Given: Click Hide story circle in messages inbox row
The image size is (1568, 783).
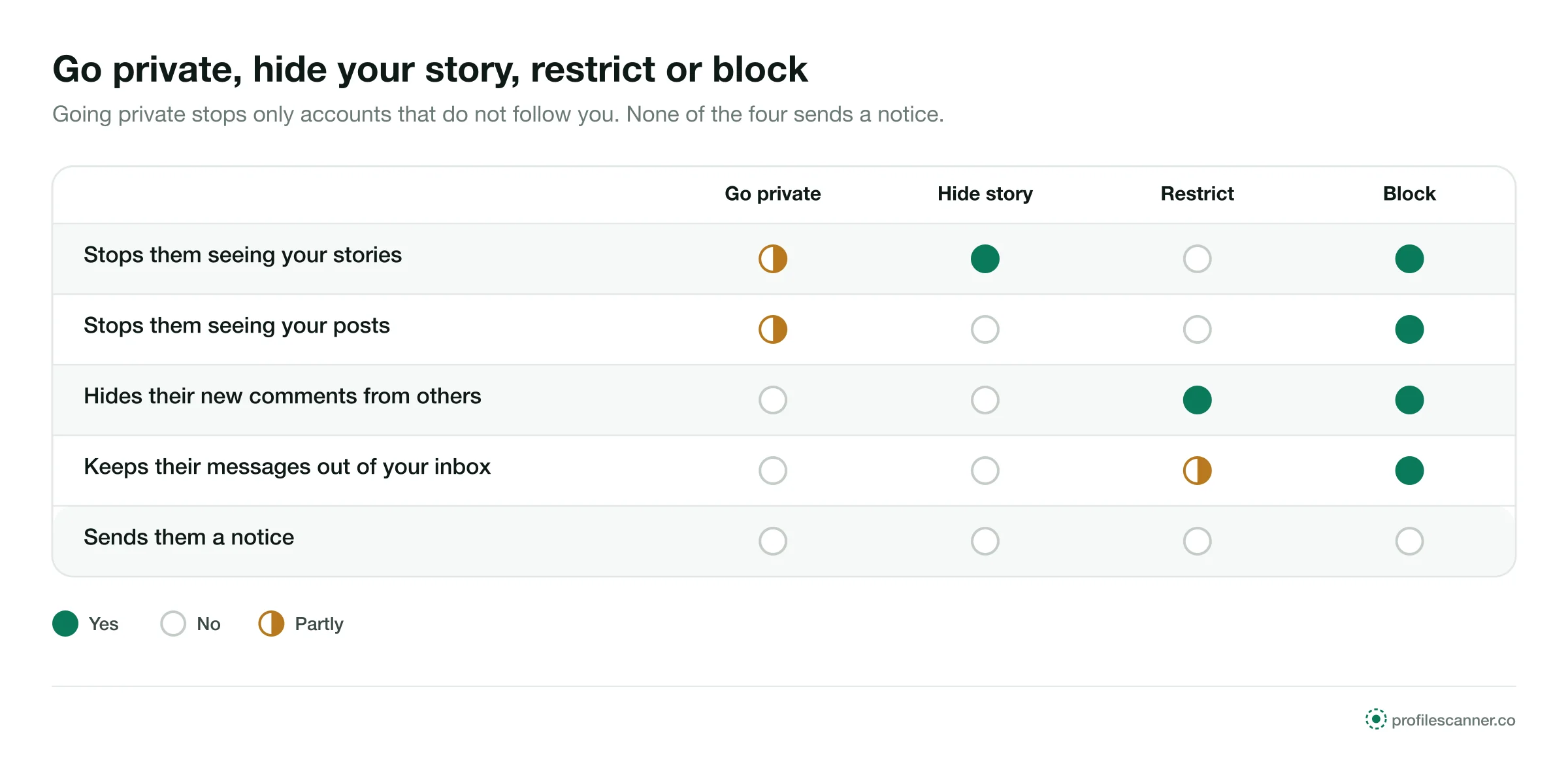Looking at the screenshot, I should [x=985, y=471].
